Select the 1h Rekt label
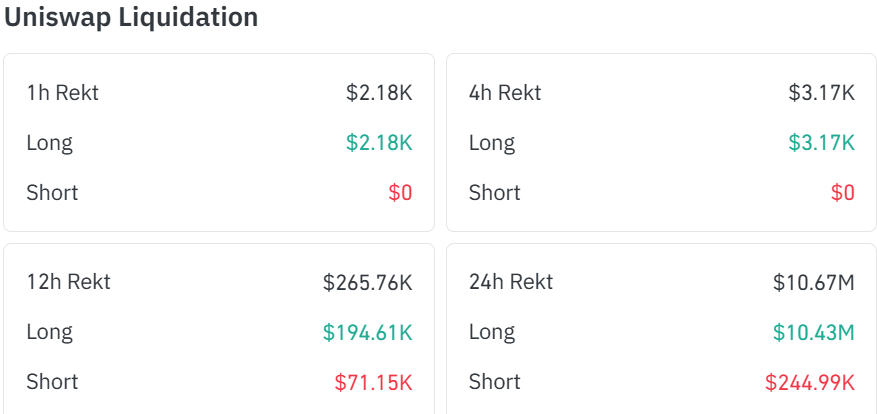The image size is (877, 414). [63, 93]
